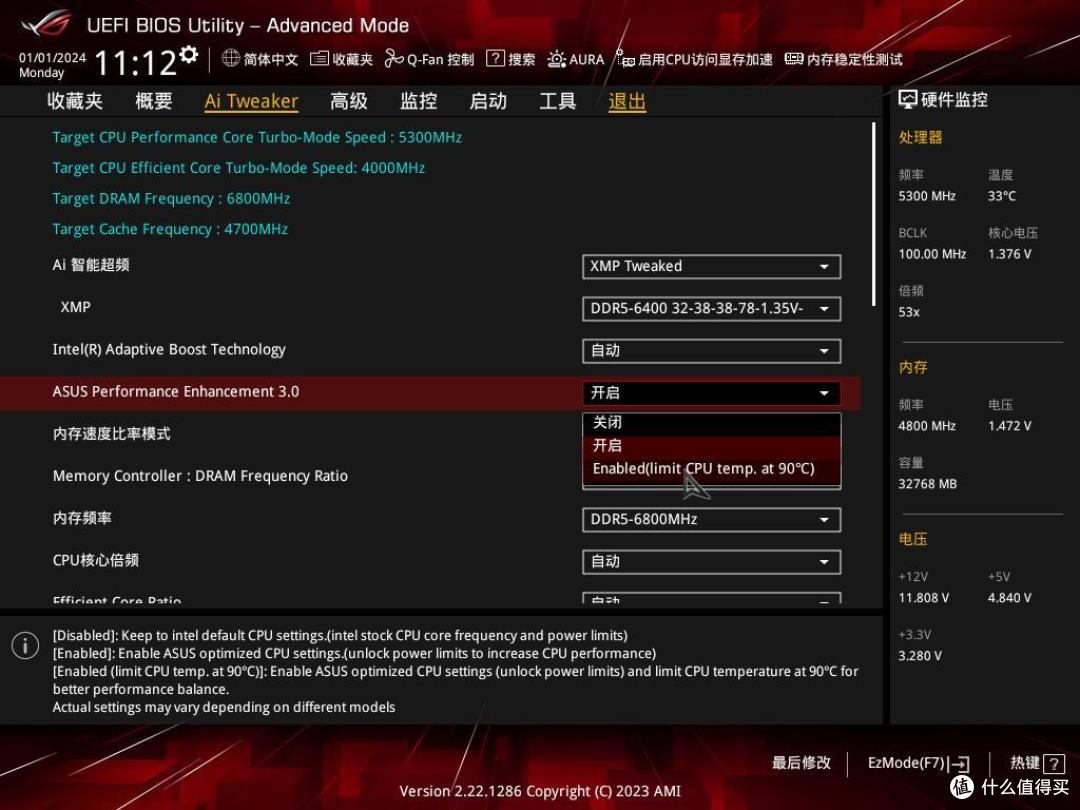Click the 11:12 clock display
Viewport: 1080px width, 810px height.
point(136,63)
